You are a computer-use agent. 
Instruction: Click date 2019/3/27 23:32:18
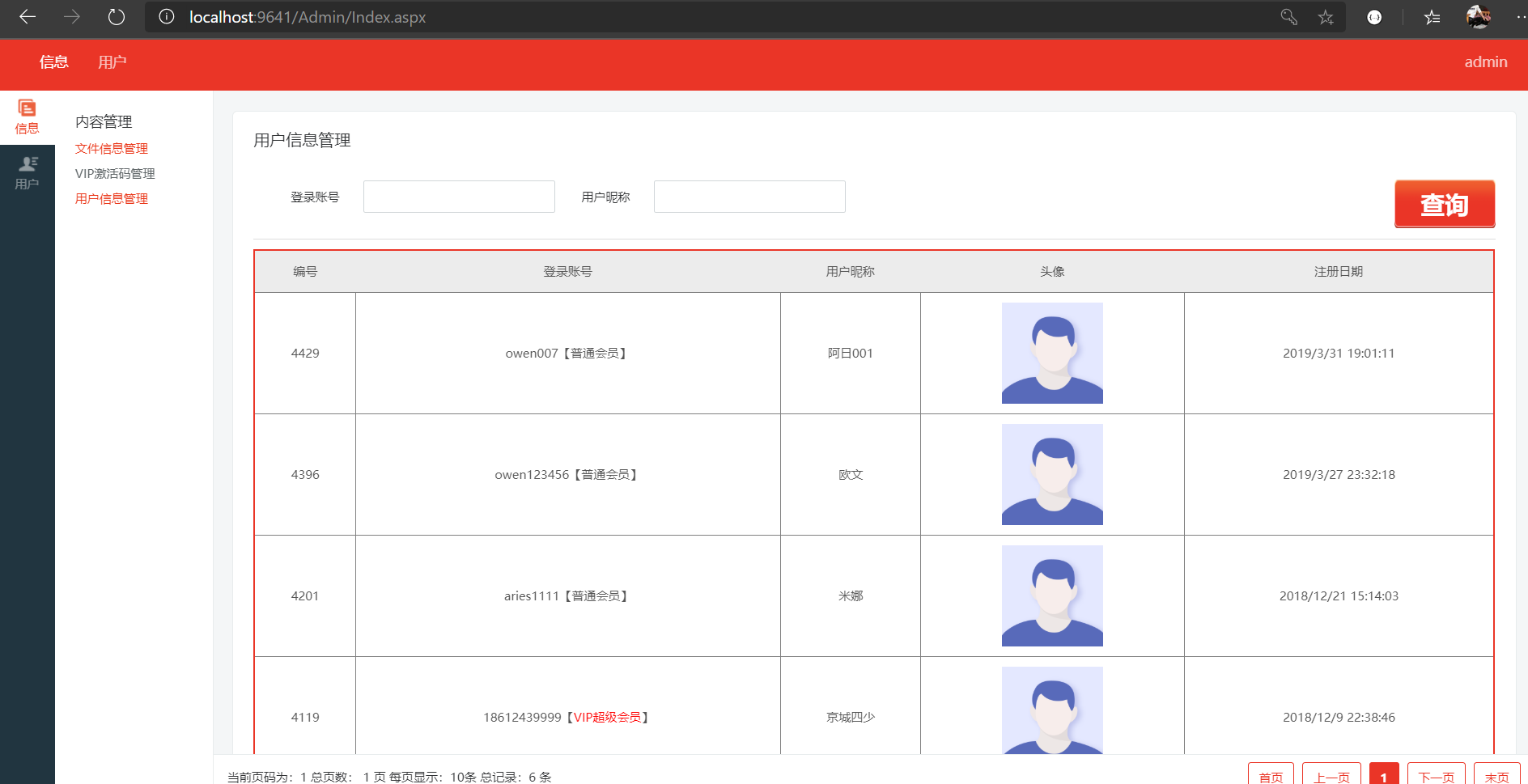pos(1339,475)
